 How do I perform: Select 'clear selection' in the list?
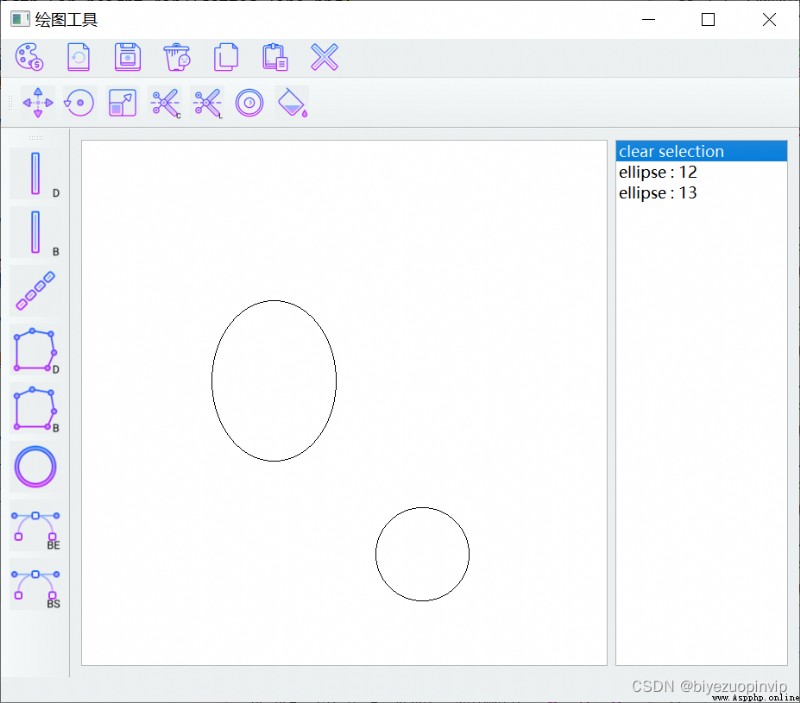[701, 152]
